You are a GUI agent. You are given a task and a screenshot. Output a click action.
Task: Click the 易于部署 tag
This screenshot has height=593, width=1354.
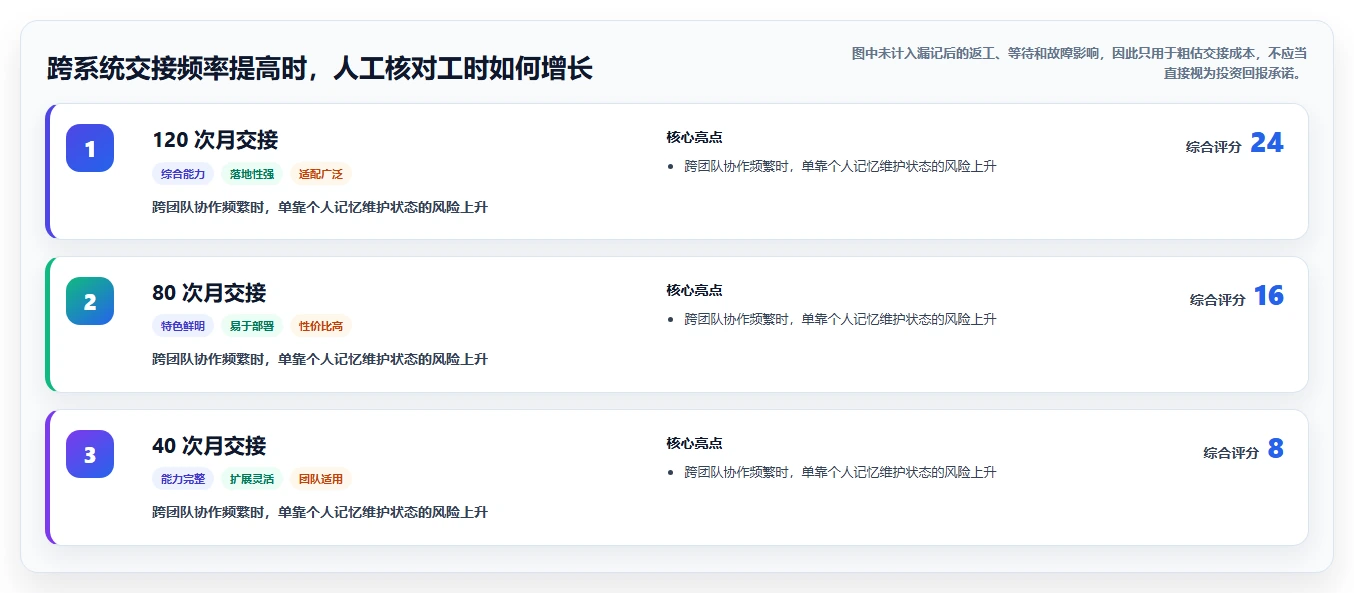[x=252, y=326]
